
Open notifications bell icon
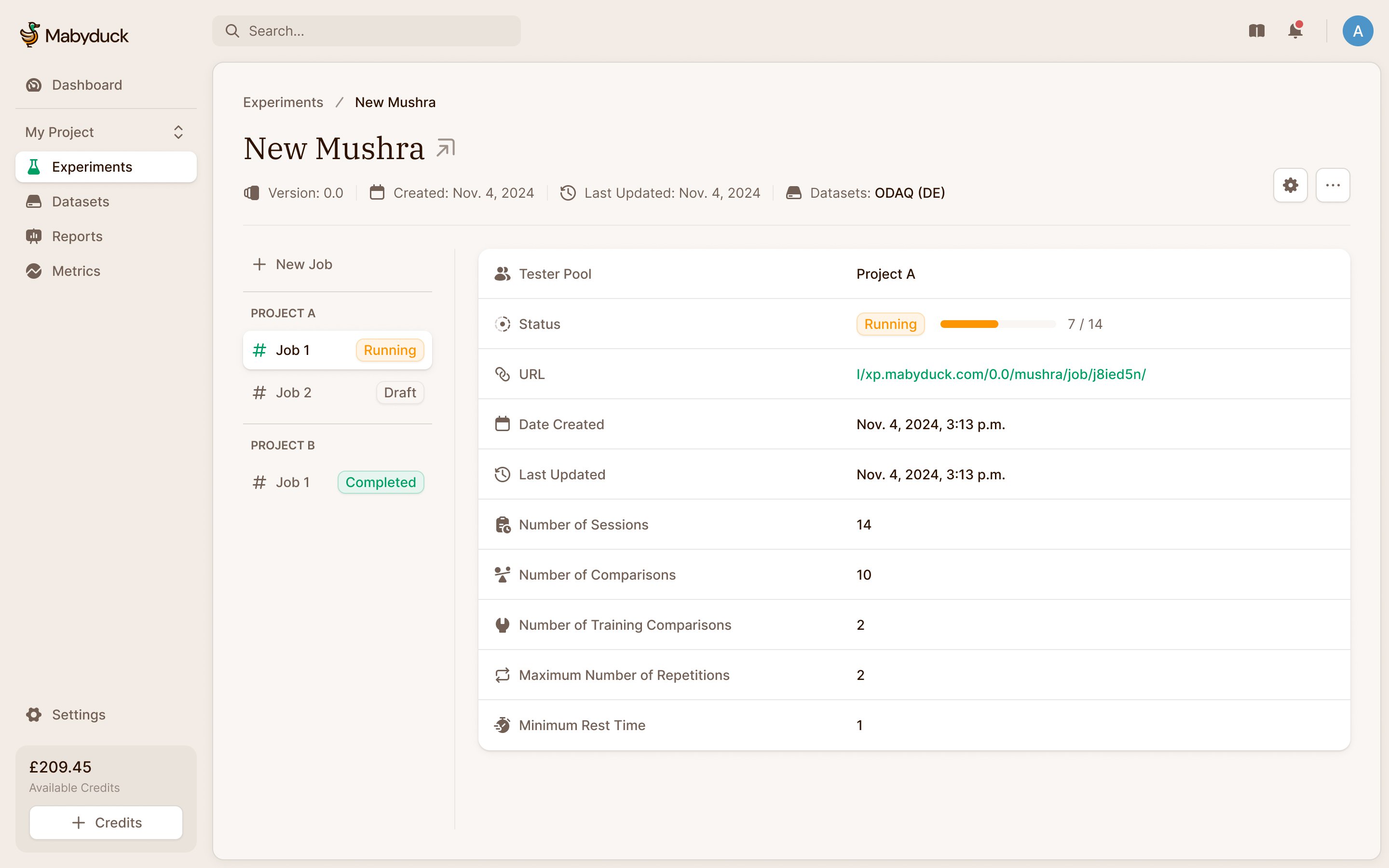[1295, 31]
